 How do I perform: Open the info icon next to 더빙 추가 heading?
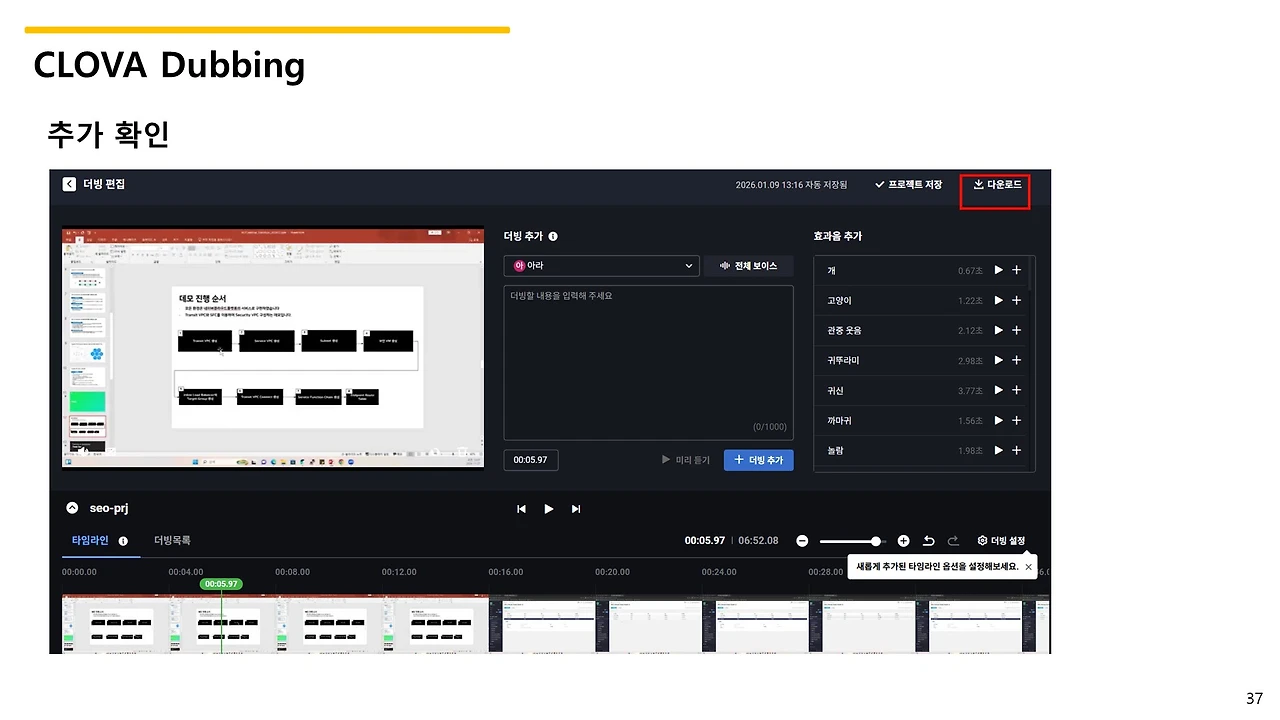553,237
